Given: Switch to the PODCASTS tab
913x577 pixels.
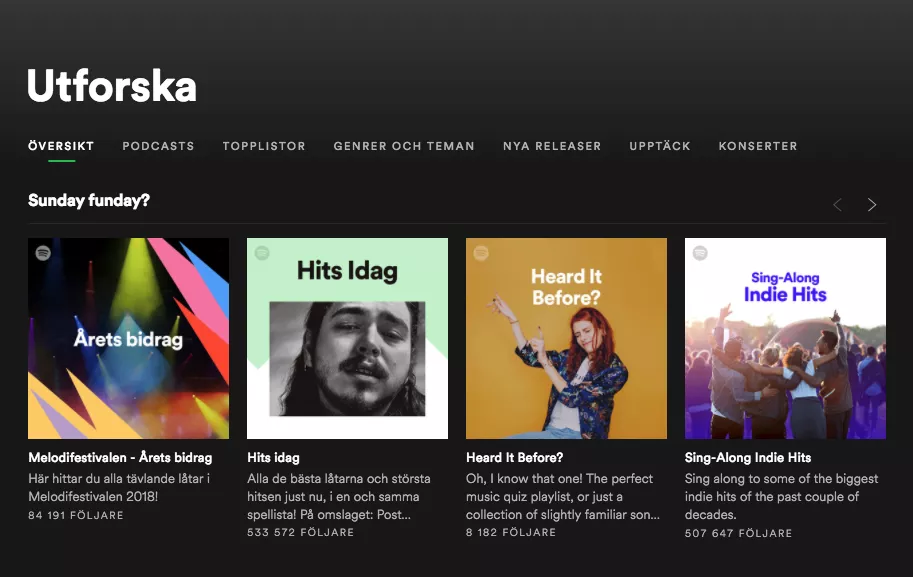Looking at the screenshot, I should coord(158,146).
